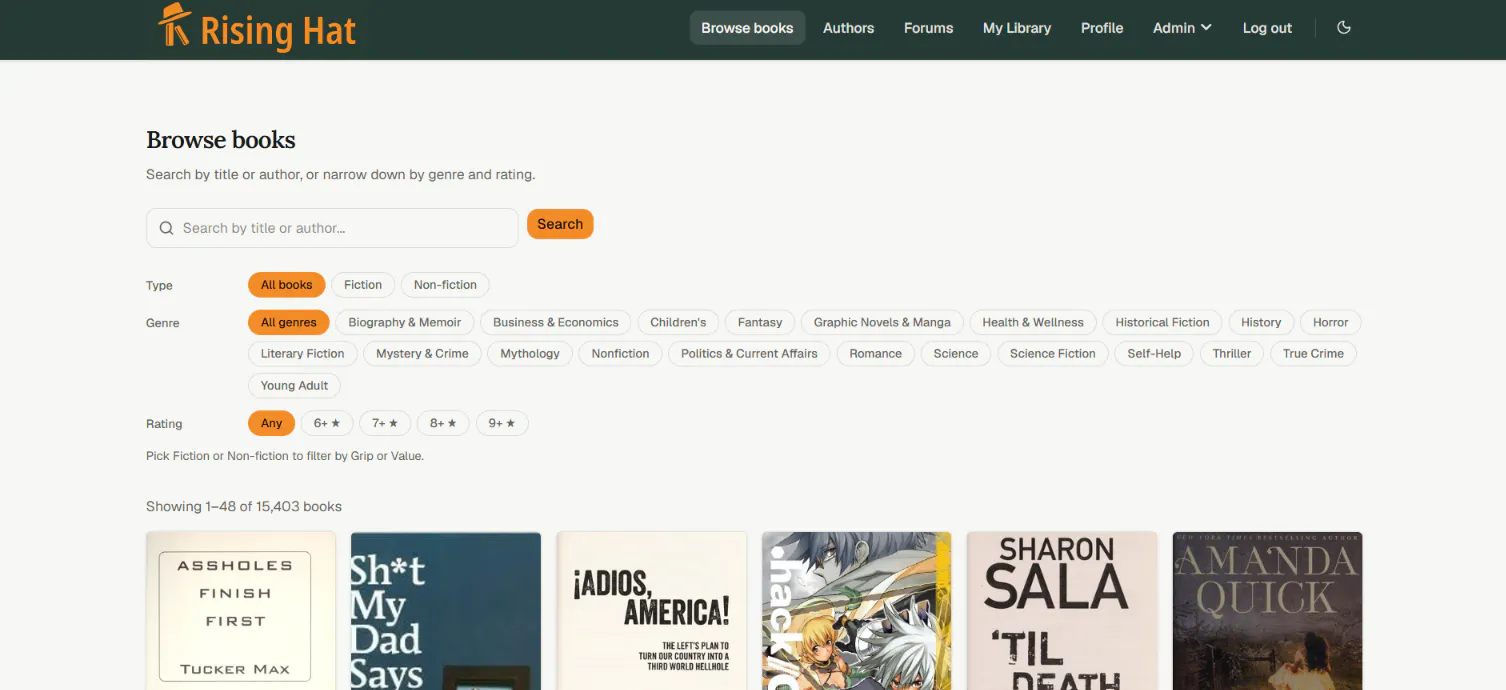This screenshot has height=690, width=1506.
Task: Set rating filter to 9+ stars
Action: 502,423
